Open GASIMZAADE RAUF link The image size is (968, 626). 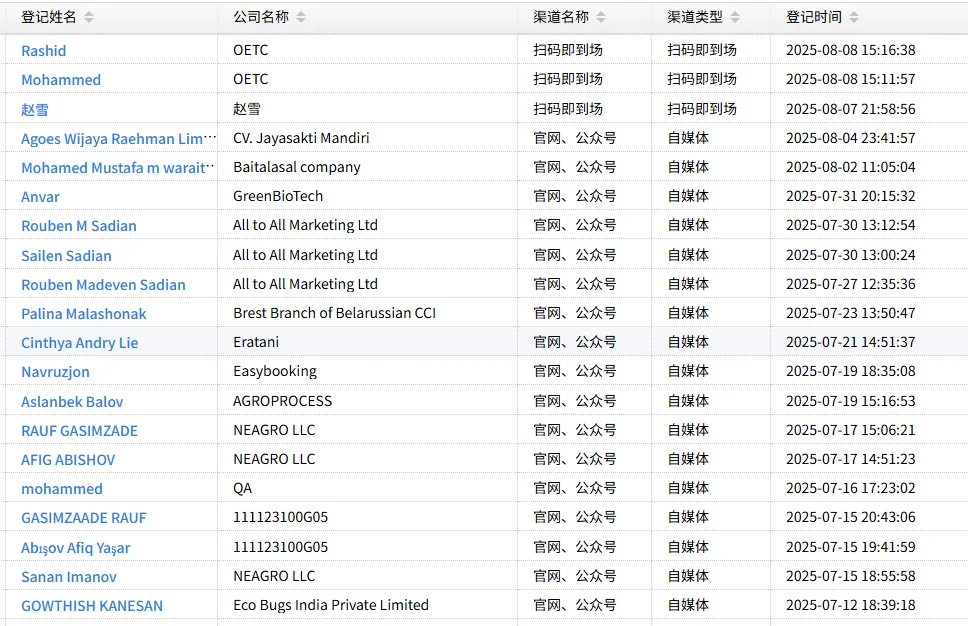pos(83,517)
